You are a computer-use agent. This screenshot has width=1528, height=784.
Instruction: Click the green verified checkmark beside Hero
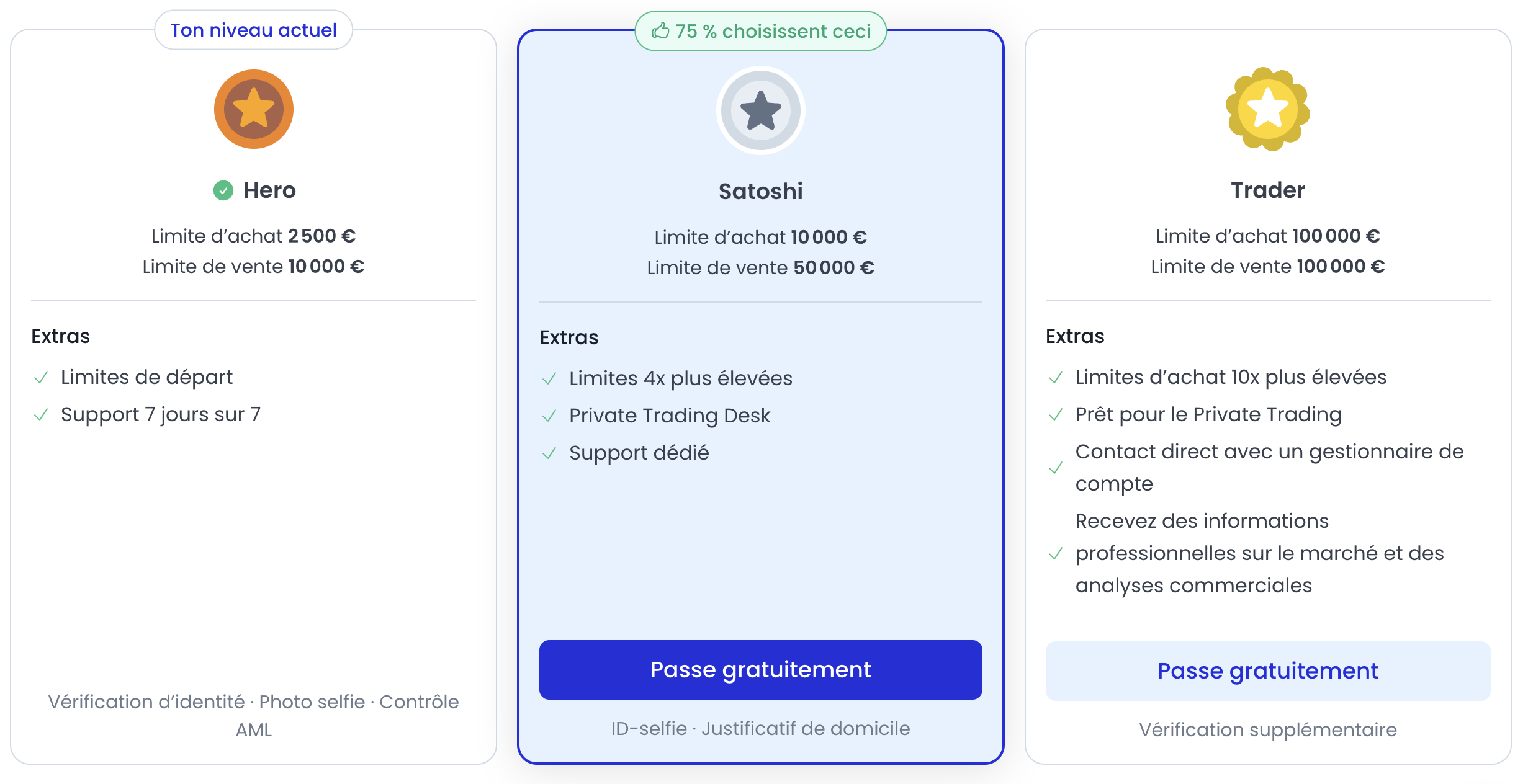pyautogui.click(x=223, y=190)
